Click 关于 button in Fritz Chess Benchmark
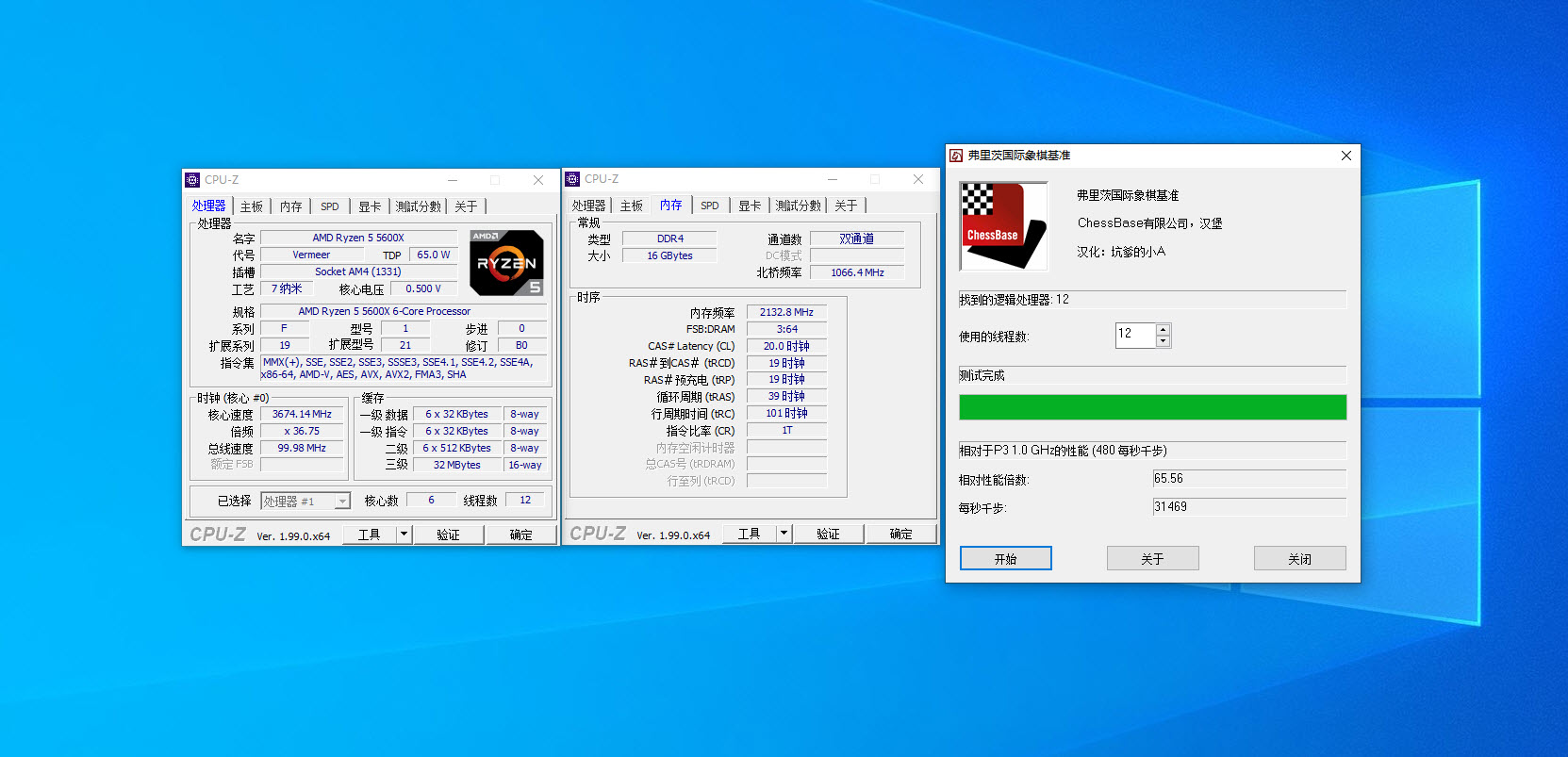This screenshot has height=757, width=1568. [1153, 559]
